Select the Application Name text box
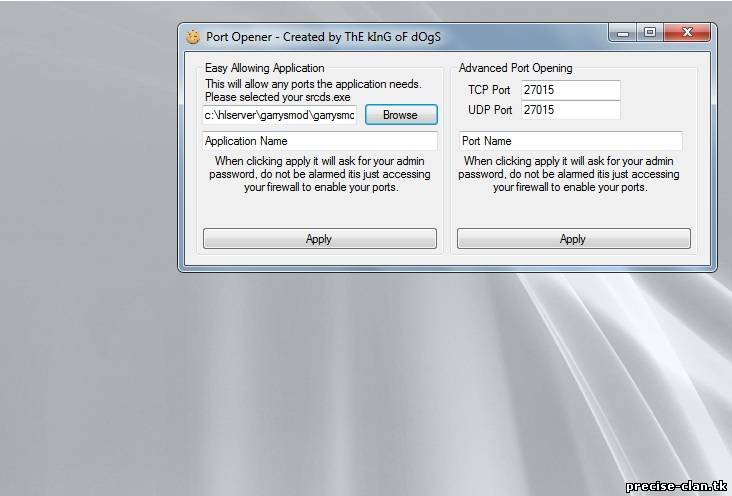The image size is (732, 496). coord(319,141)
